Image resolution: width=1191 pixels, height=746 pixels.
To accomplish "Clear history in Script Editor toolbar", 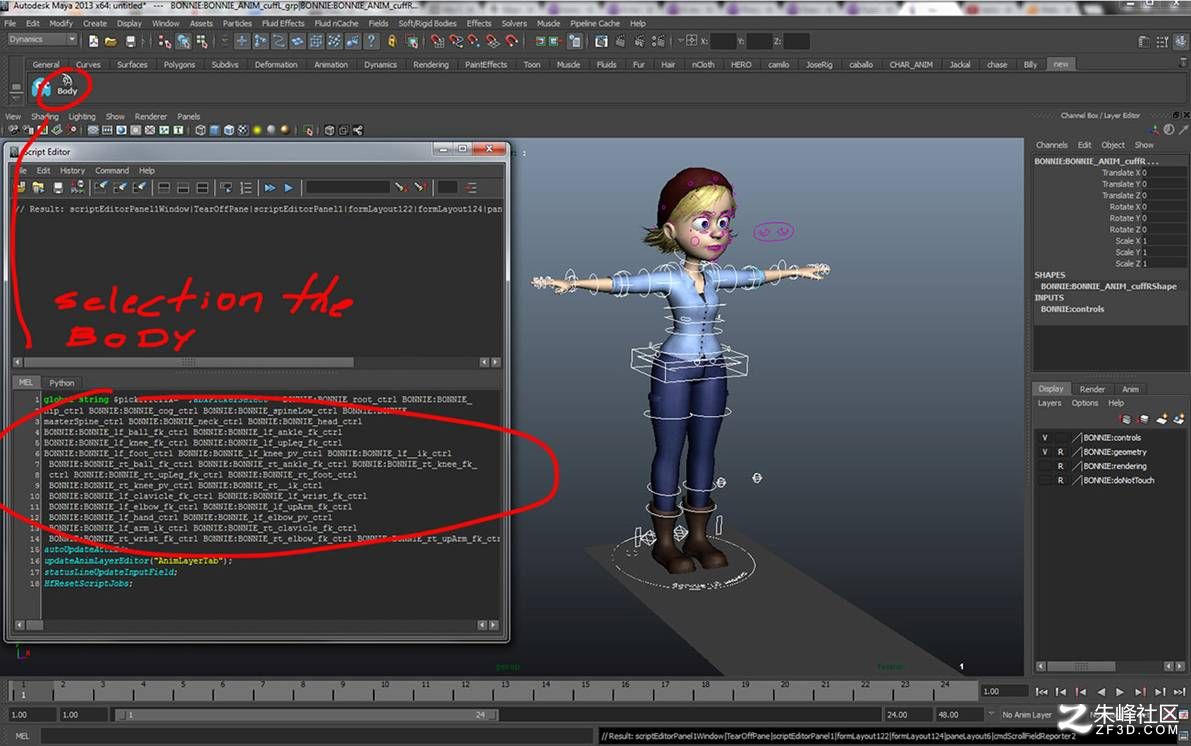I will (x=101, y=187).
